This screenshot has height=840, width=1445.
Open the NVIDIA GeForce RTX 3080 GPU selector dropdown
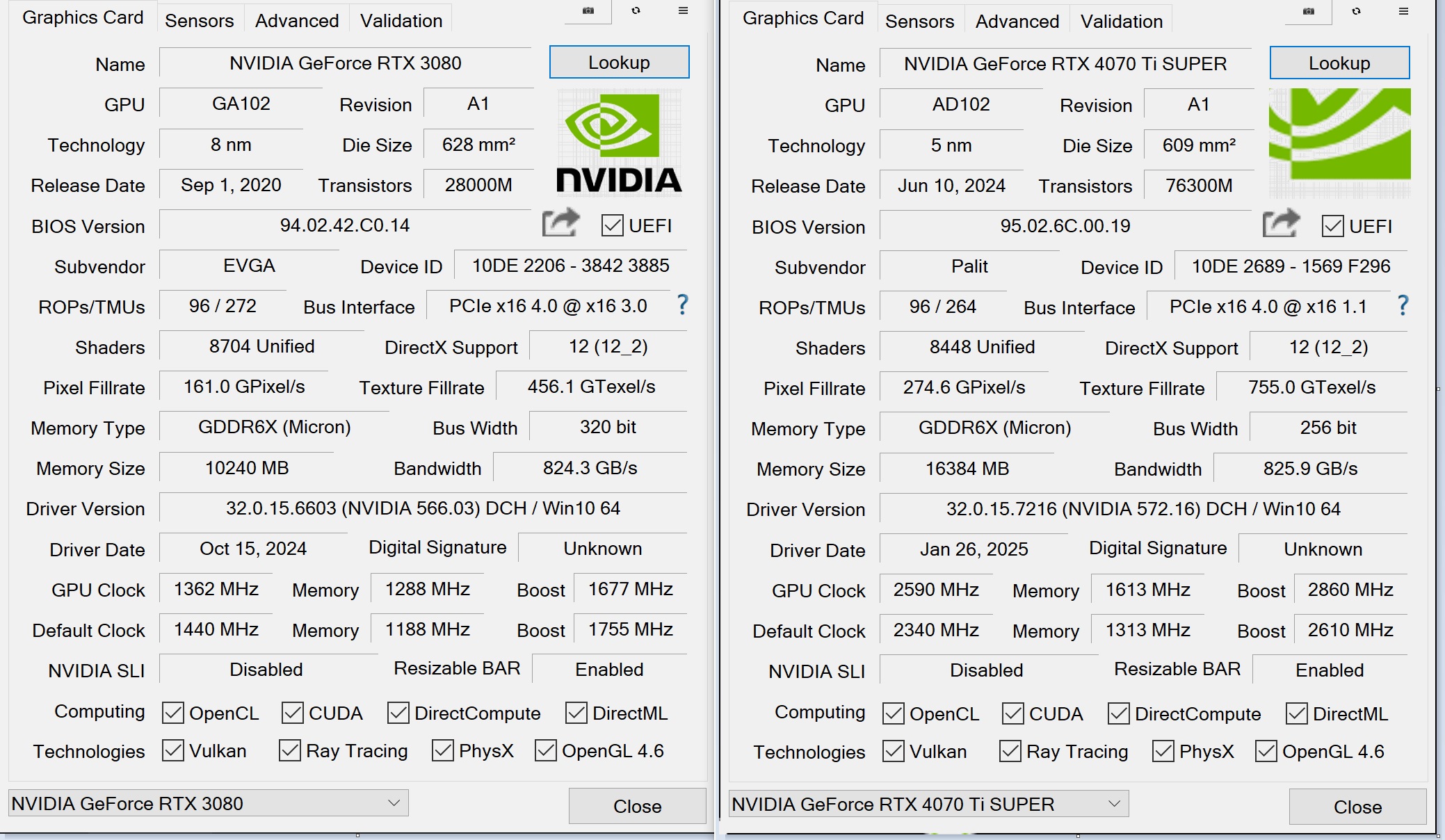click(x=208, y=803)
